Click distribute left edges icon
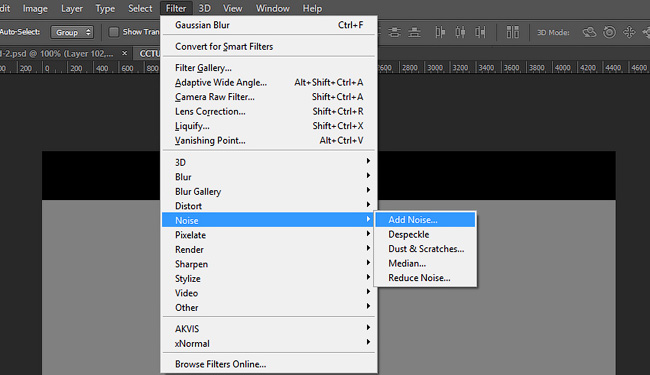650x375 pixels. click(440, 32)
